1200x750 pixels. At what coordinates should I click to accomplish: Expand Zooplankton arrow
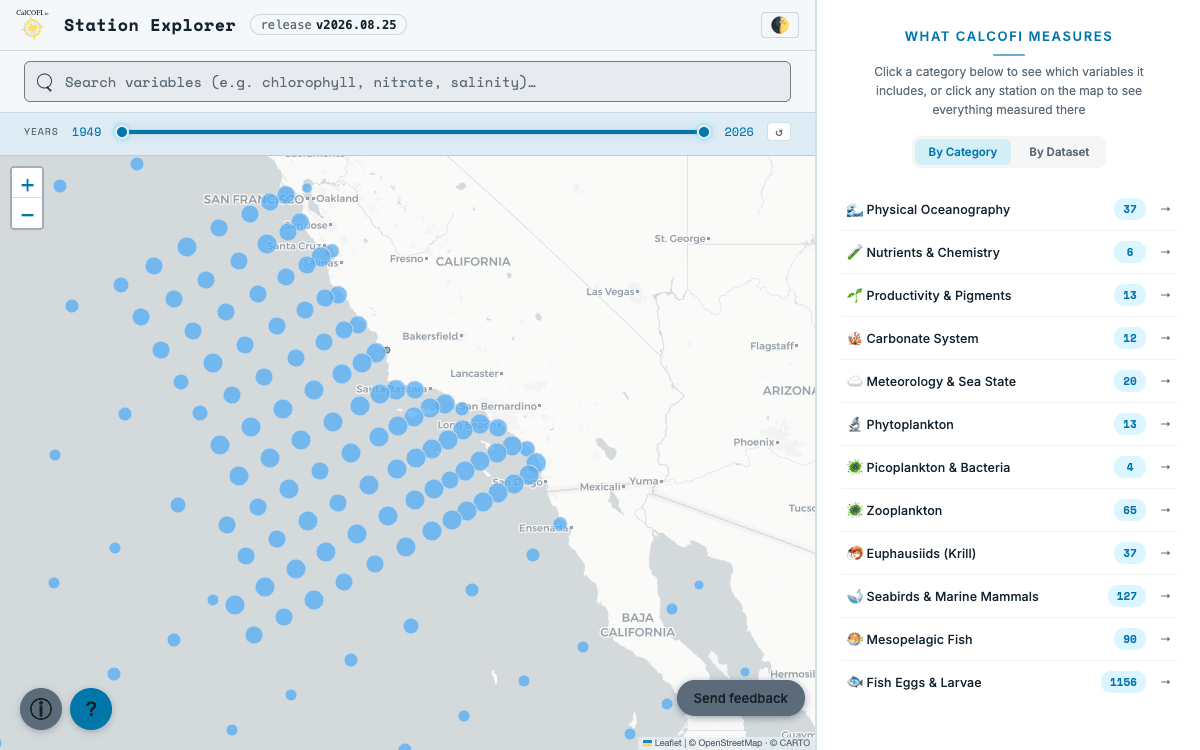[1165, 510]
